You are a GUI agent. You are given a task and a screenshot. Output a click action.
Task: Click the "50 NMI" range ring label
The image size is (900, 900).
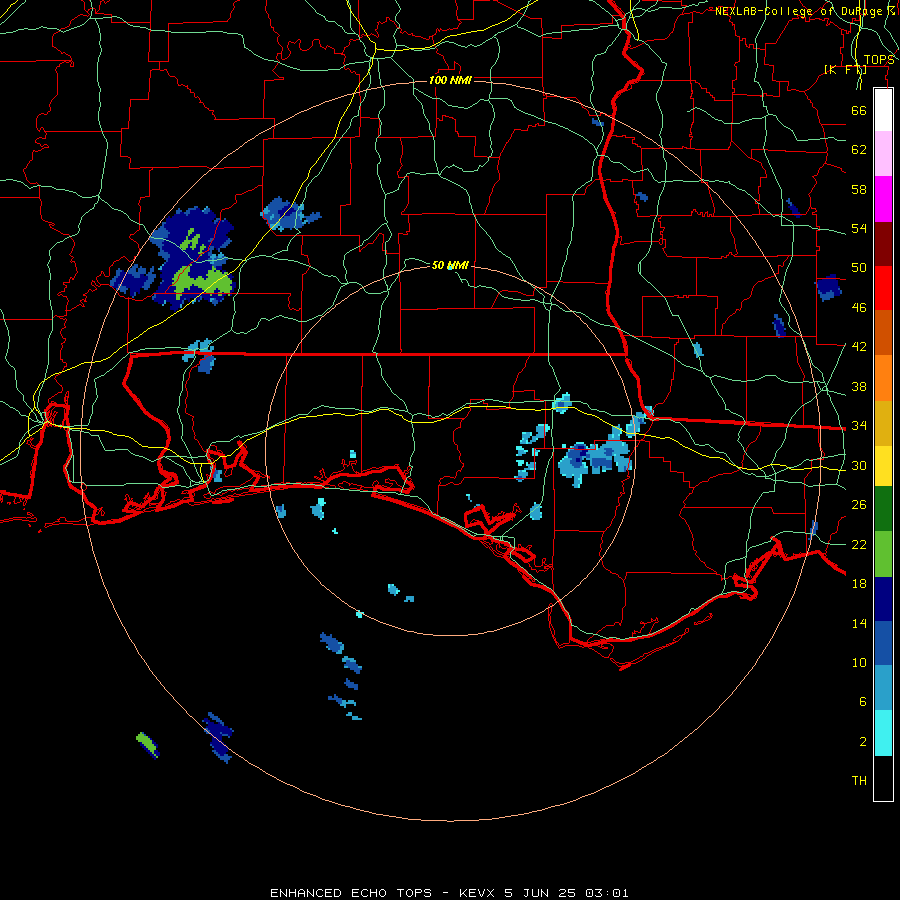pos(450,265)
